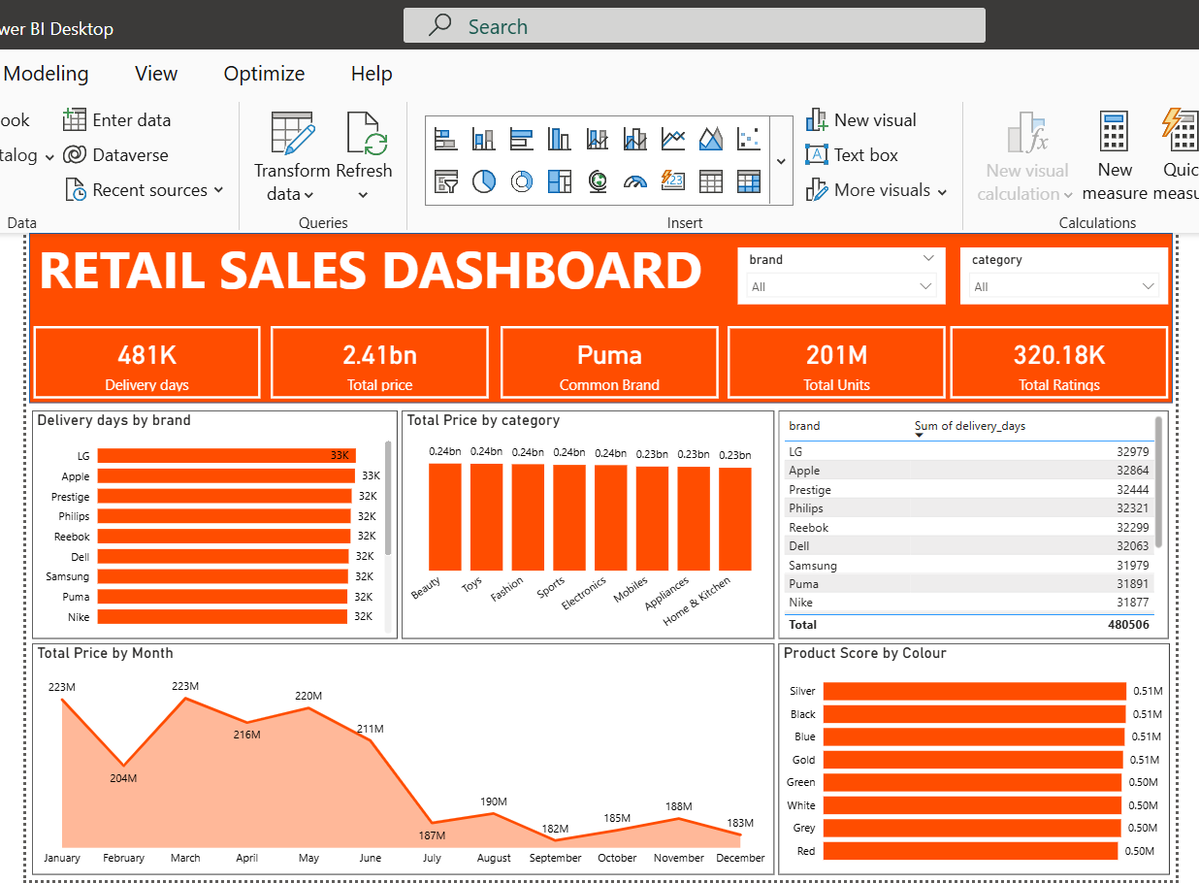The width and height of the screenshot is (1199, 883).
Task: Select the 201M Total Units card
Action: (837, 362)
